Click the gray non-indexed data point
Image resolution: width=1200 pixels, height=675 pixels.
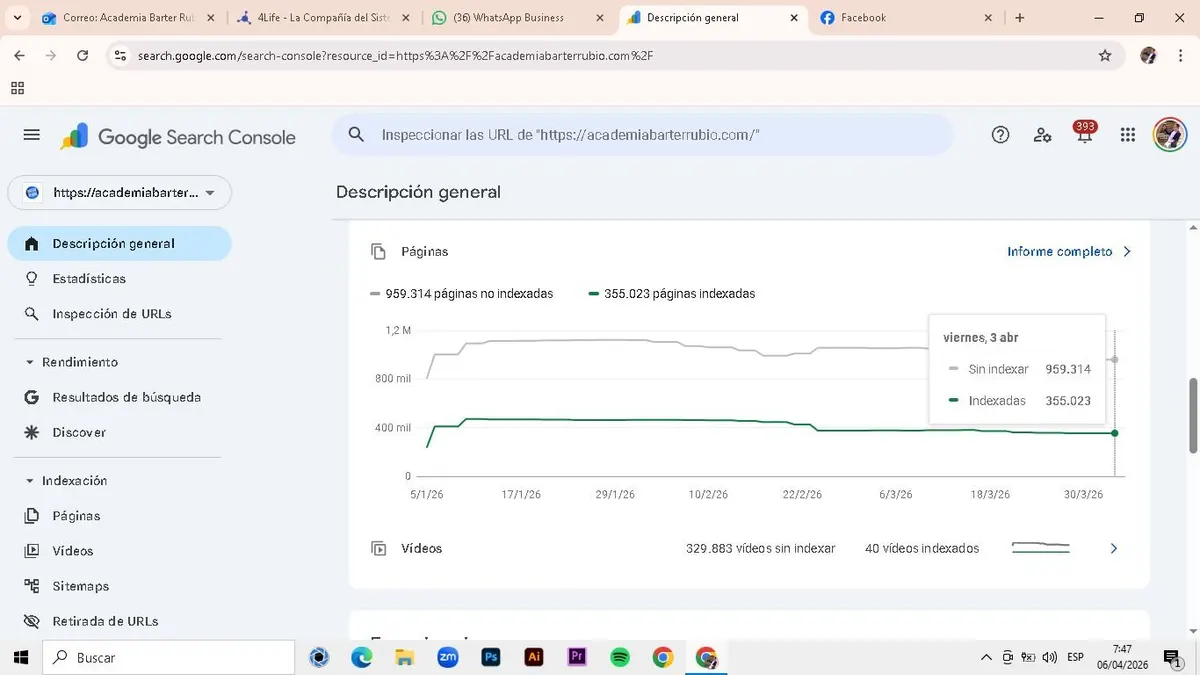click(x=1114, y=359)
